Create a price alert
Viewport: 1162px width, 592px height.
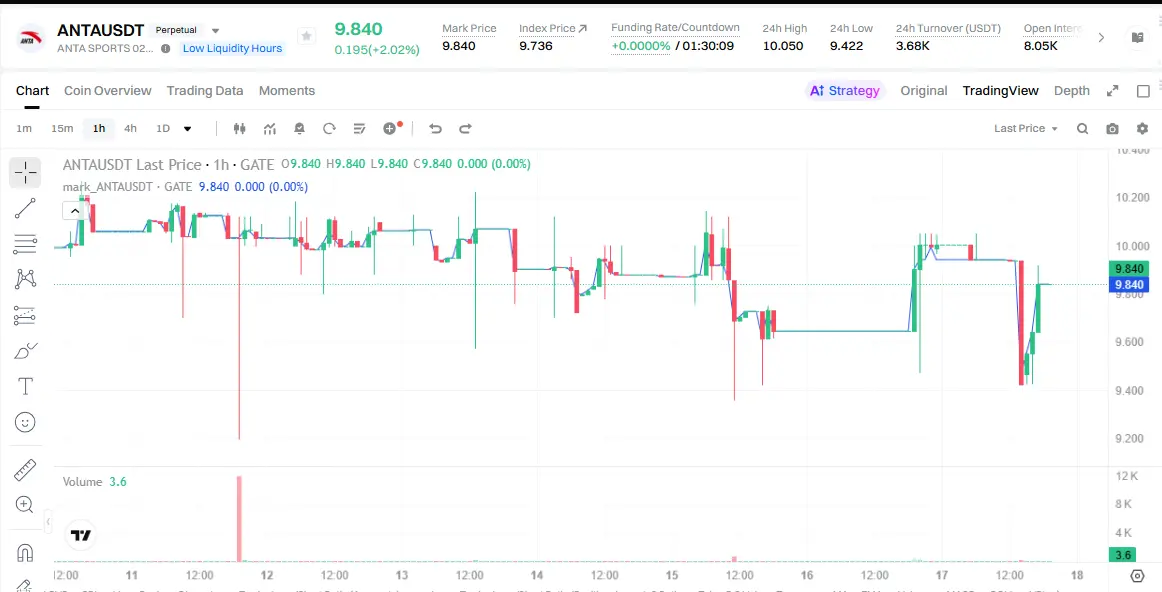(299, 128)
